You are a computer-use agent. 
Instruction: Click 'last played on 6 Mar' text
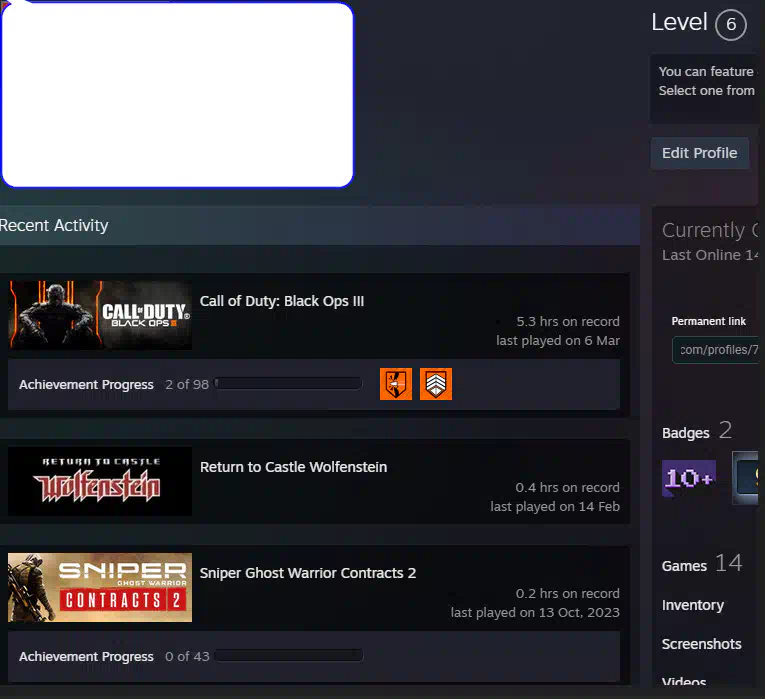[x=558, y=341]
